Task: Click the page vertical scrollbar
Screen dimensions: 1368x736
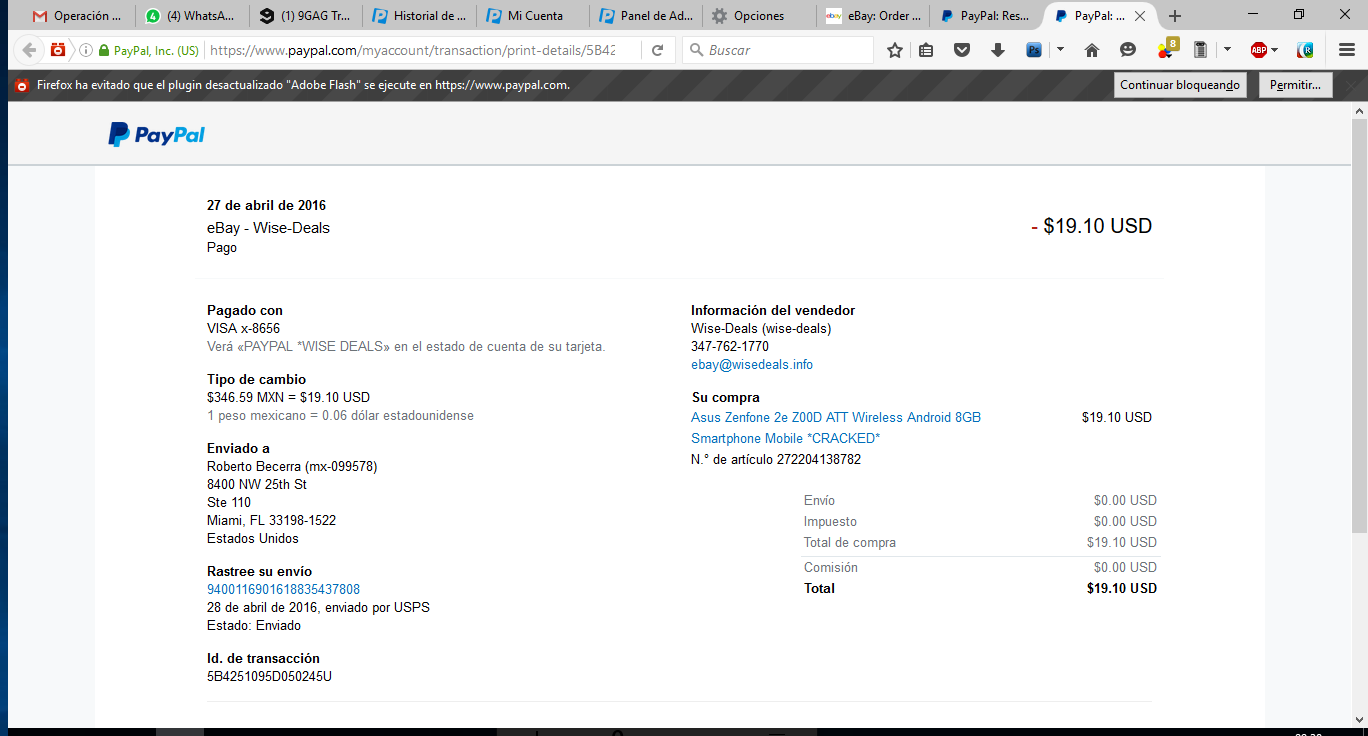Action: 1359,325
